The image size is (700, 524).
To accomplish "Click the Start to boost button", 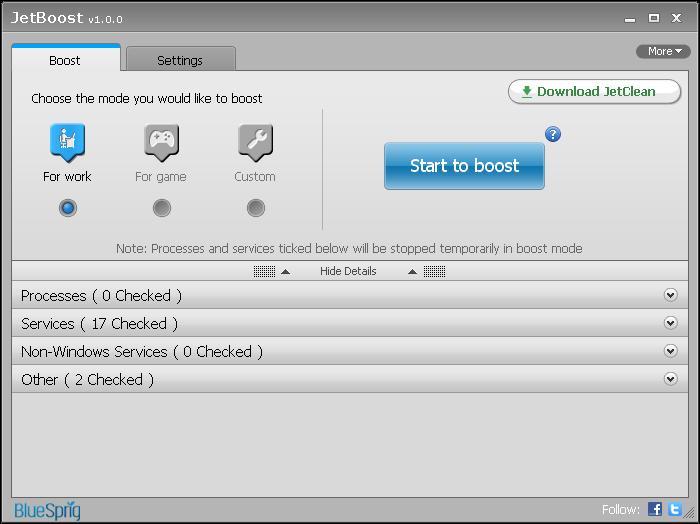I will [x=464, y=166].
